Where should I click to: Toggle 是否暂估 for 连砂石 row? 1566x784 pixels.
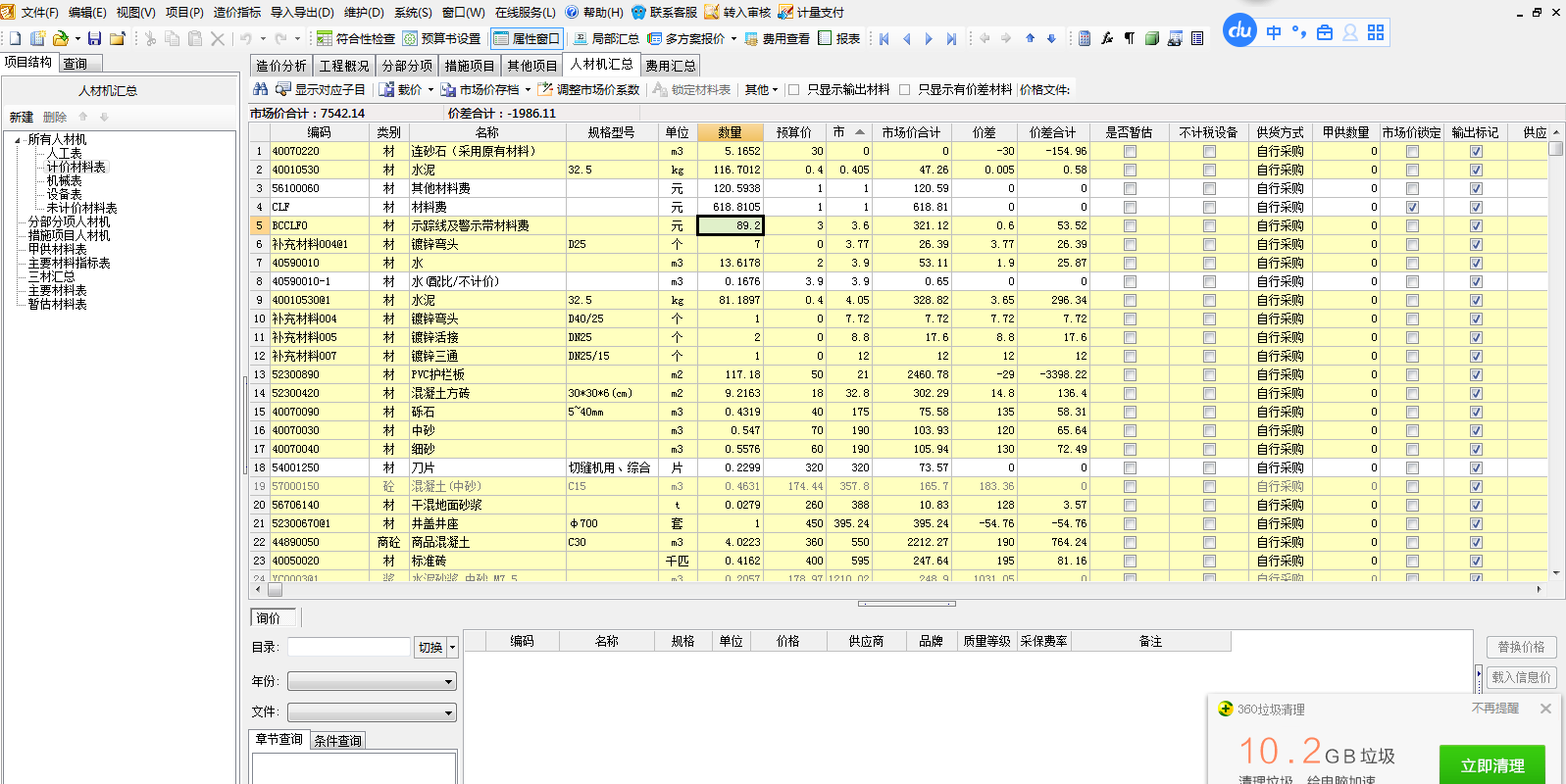[x=1130, y=152]
